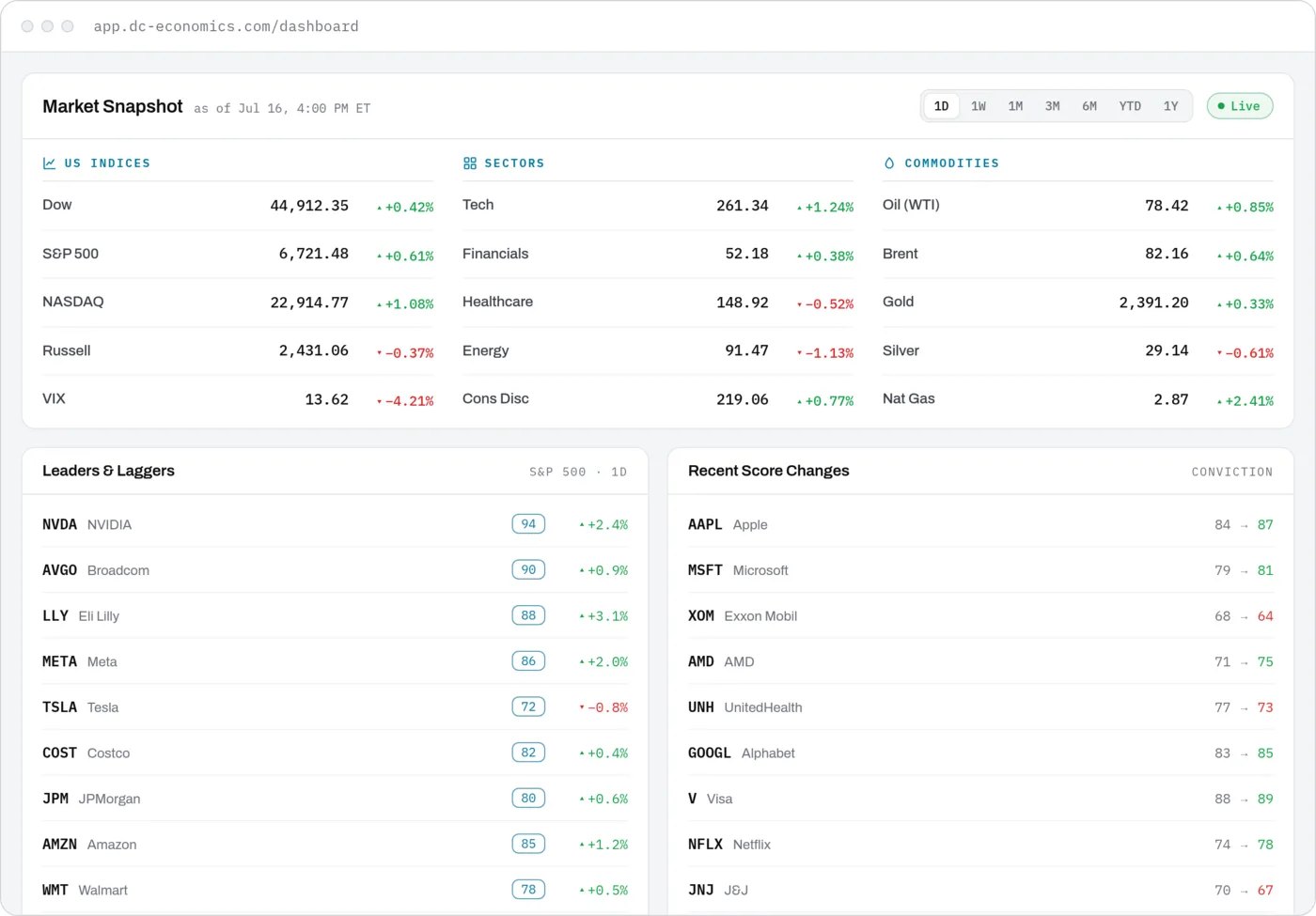Image resolution: width=1316 pixels, height=916 pixels.
Task: Click the Sectors grid icon
Action: click(470, 163)
